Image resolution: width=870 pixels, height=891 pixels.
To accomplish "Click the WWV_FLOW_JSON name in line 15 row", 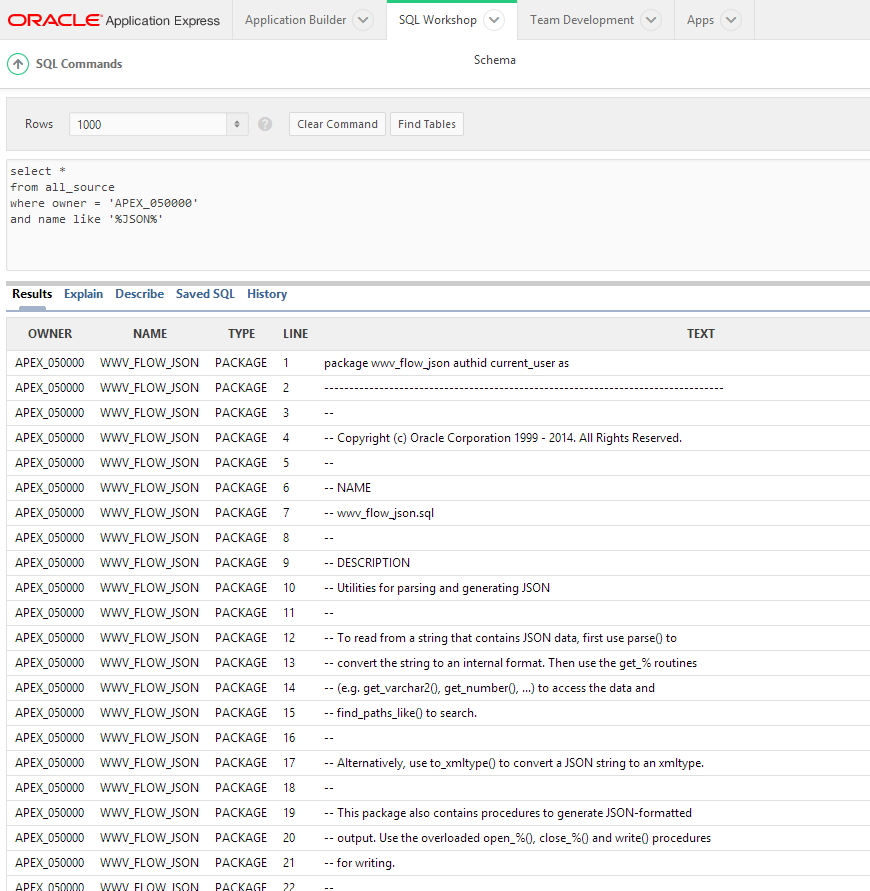I will coord(149,713).
